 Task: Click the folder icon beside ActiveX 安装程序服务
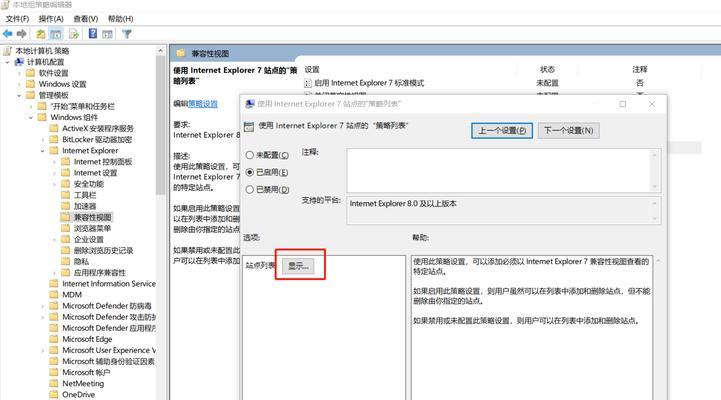[54, 128]
